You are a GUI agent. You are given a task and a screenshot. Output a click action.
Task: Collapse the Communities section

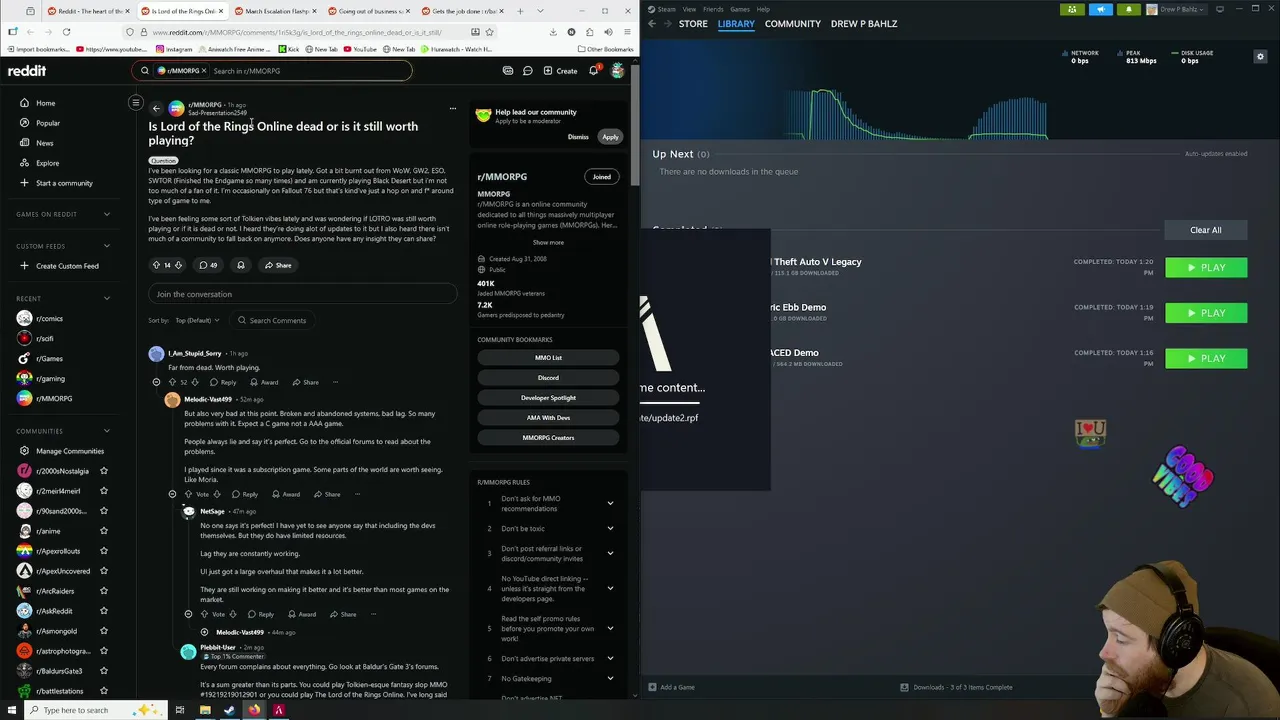pyautogui.click(x=107, y=431)
